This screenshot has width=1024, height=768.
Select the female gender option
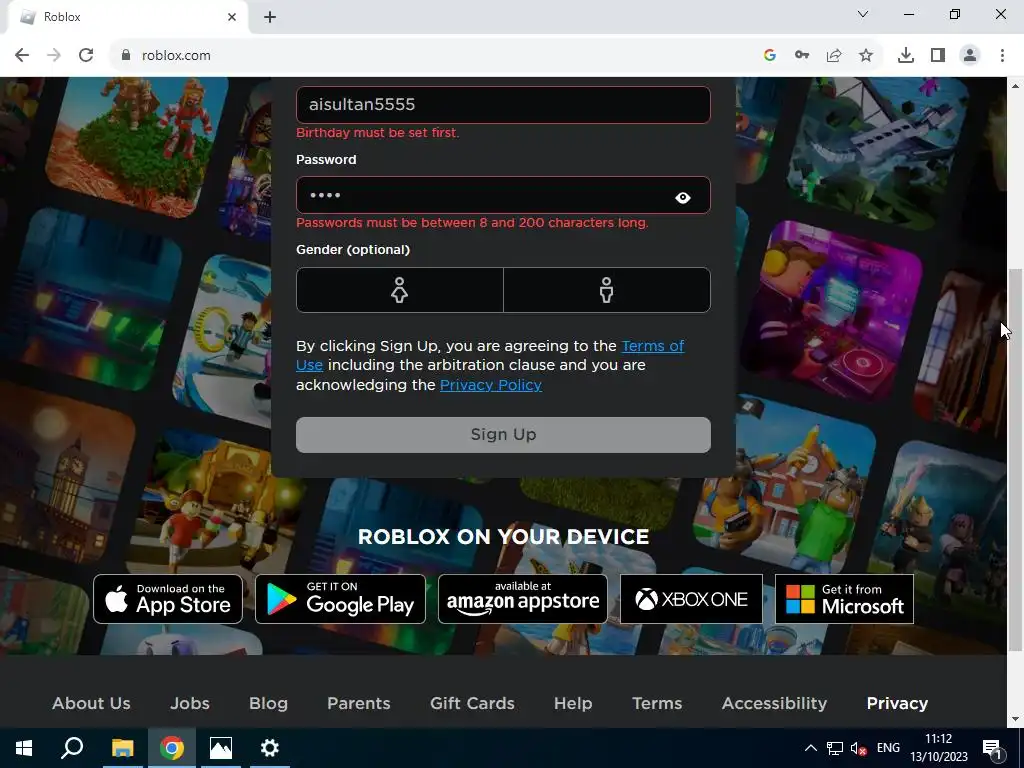[400, 290]
